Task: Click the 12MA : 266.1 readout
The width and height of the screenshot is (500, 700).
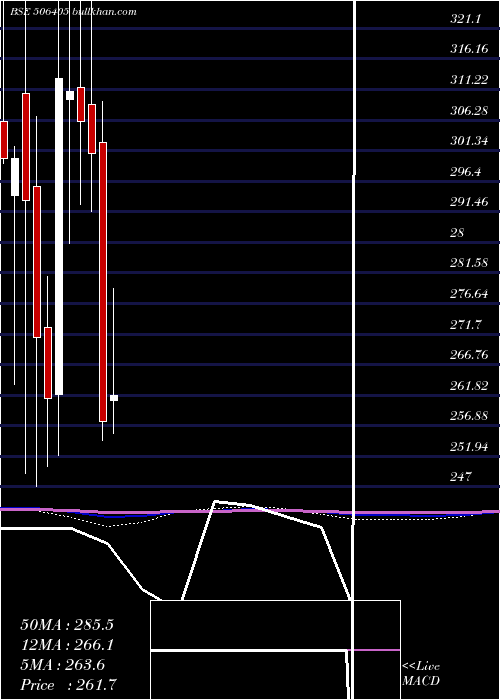Action: pos(67,645)
